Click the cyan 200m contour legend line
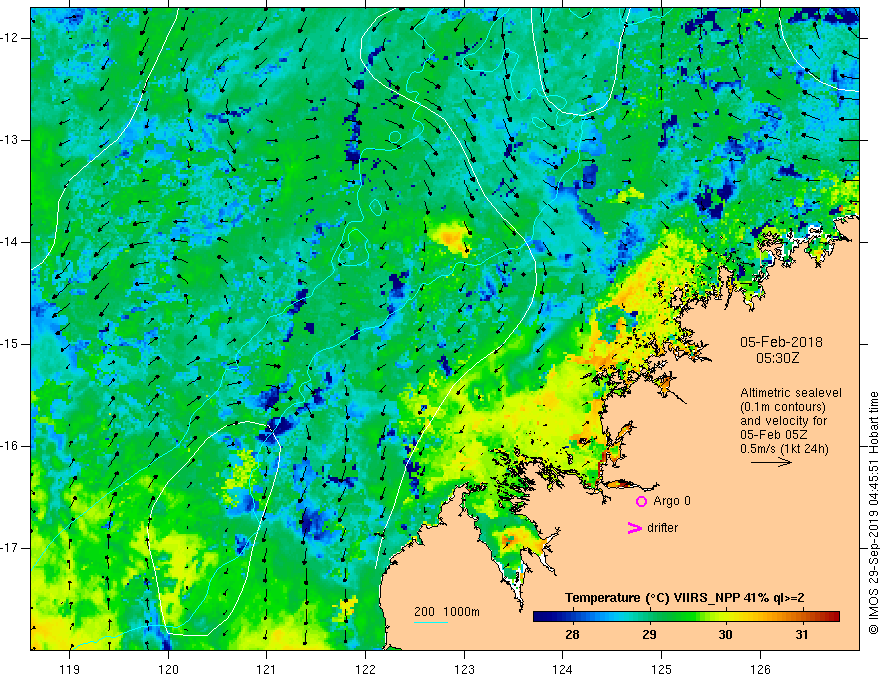Viewport: 880px width, 680px height. 430,622
